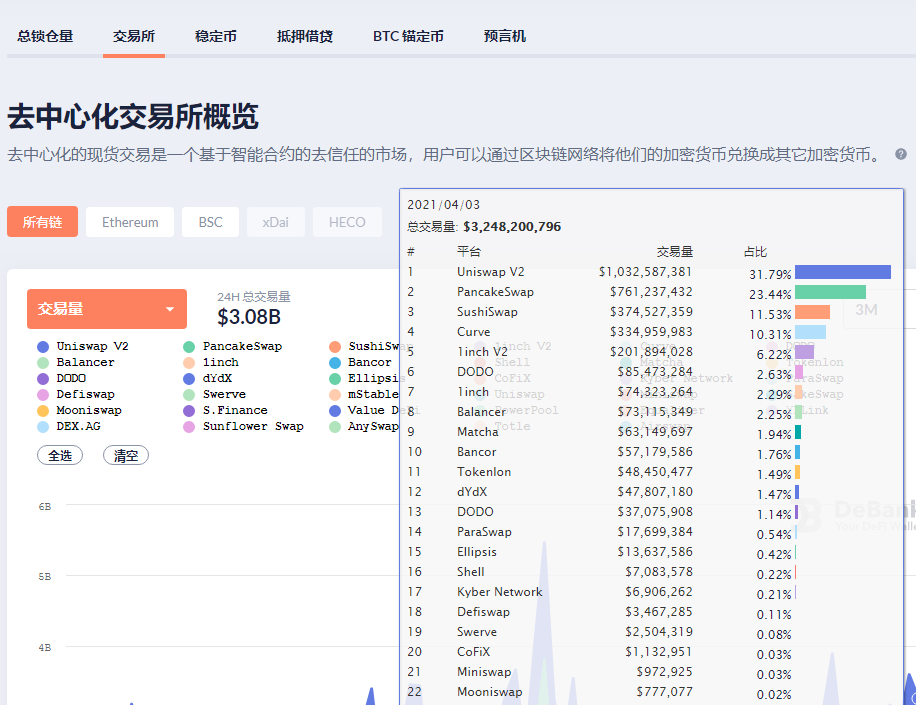
Task: Click Curve volume $334,959,983
Action: click(651, 332)
